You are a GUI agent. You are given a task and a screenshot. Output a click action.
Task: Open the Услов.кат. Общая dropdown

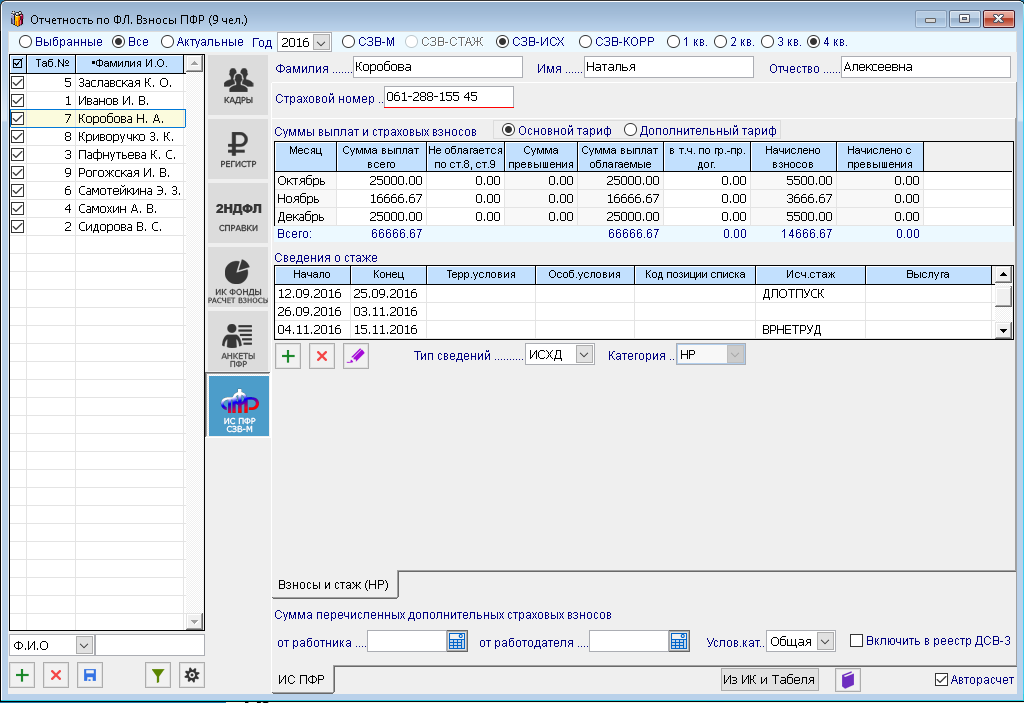pos(825,642)
